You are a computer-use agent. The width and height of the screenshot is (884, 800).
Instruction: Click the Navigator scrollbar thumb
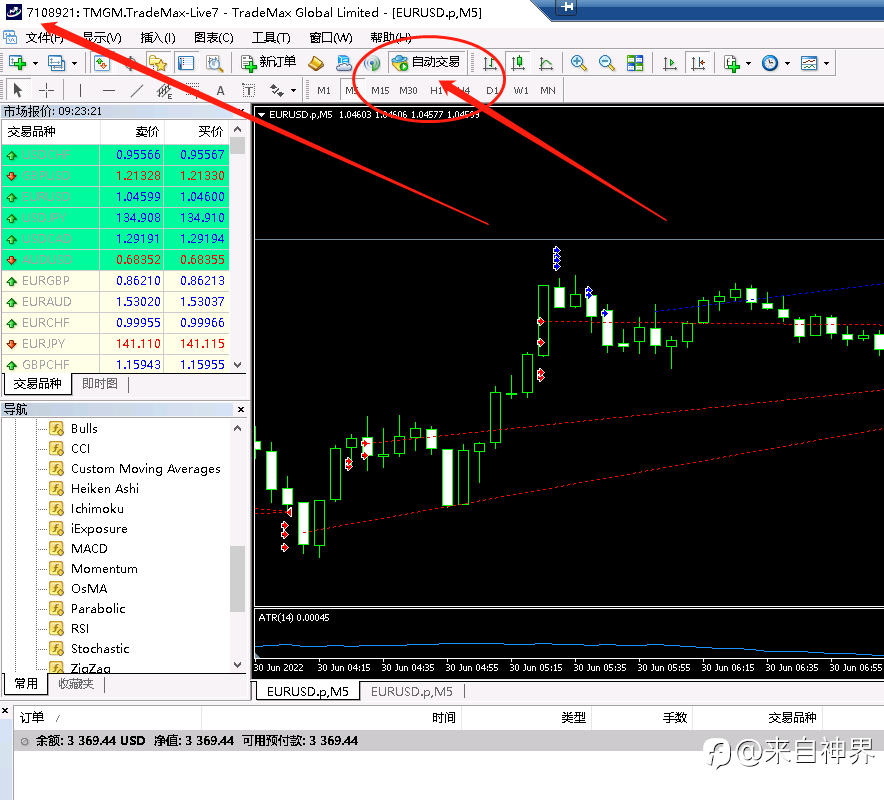click(x=238, y=578)
